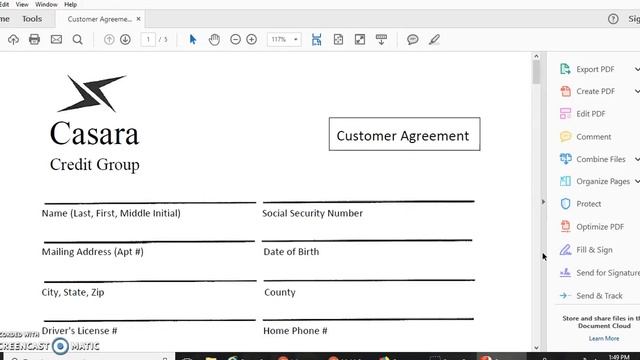Click the page number input field

[148, 40]
